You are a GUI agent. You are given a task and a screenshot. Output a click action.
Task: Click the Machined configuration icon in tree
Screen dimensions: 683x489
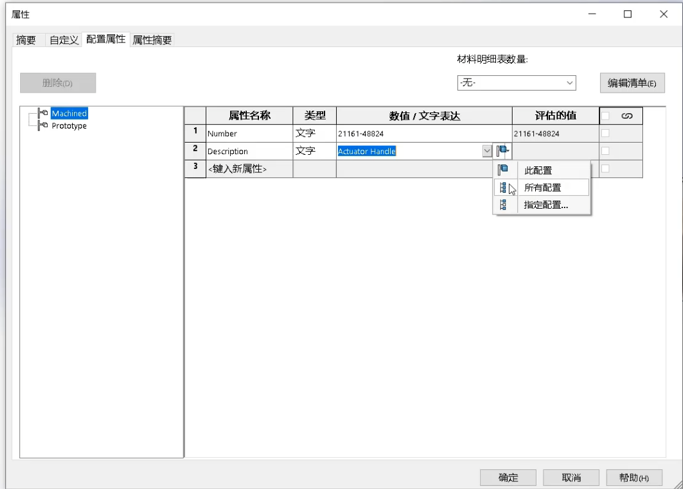click(43, 113)
